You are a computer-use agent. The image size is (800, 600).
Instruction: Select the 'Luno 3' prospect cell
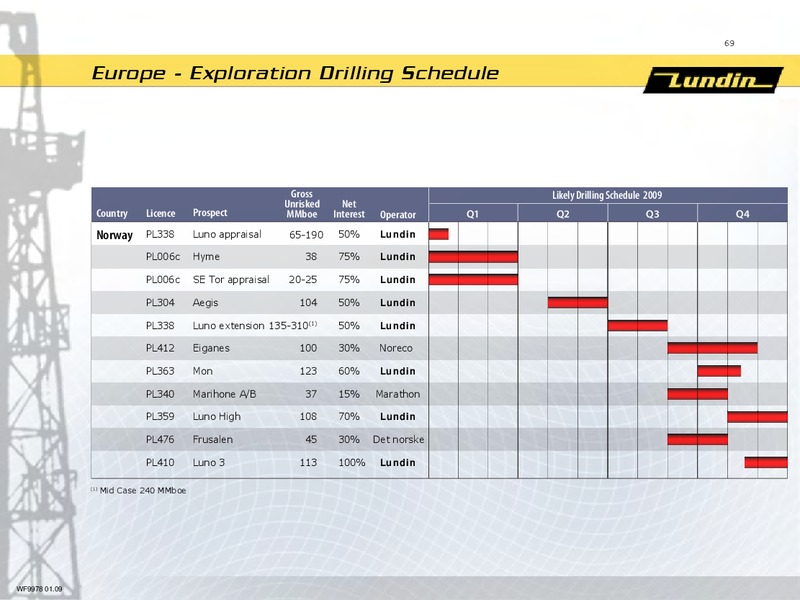coord(209,462)
